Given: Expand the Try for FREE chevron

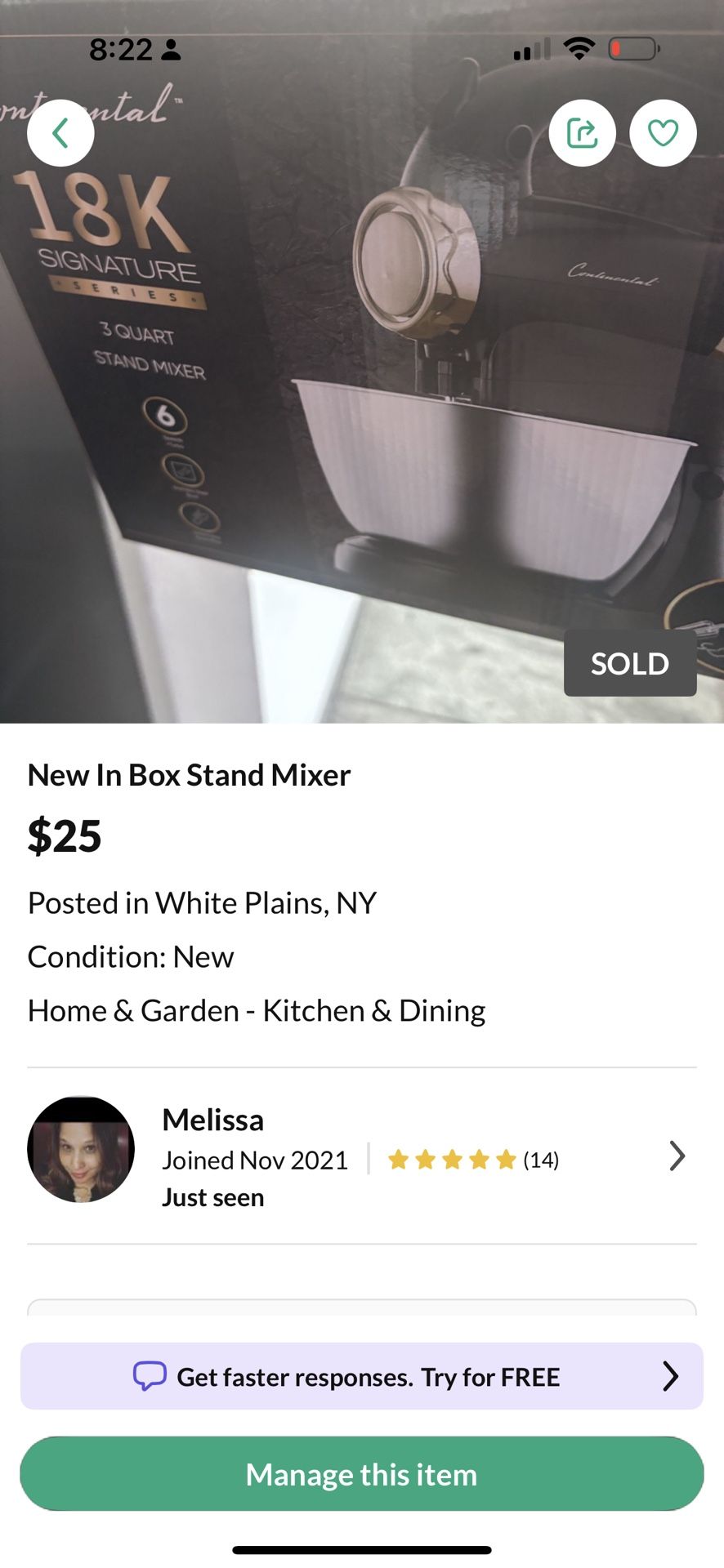Looking at the screenshot, I should coord(670,1376).
